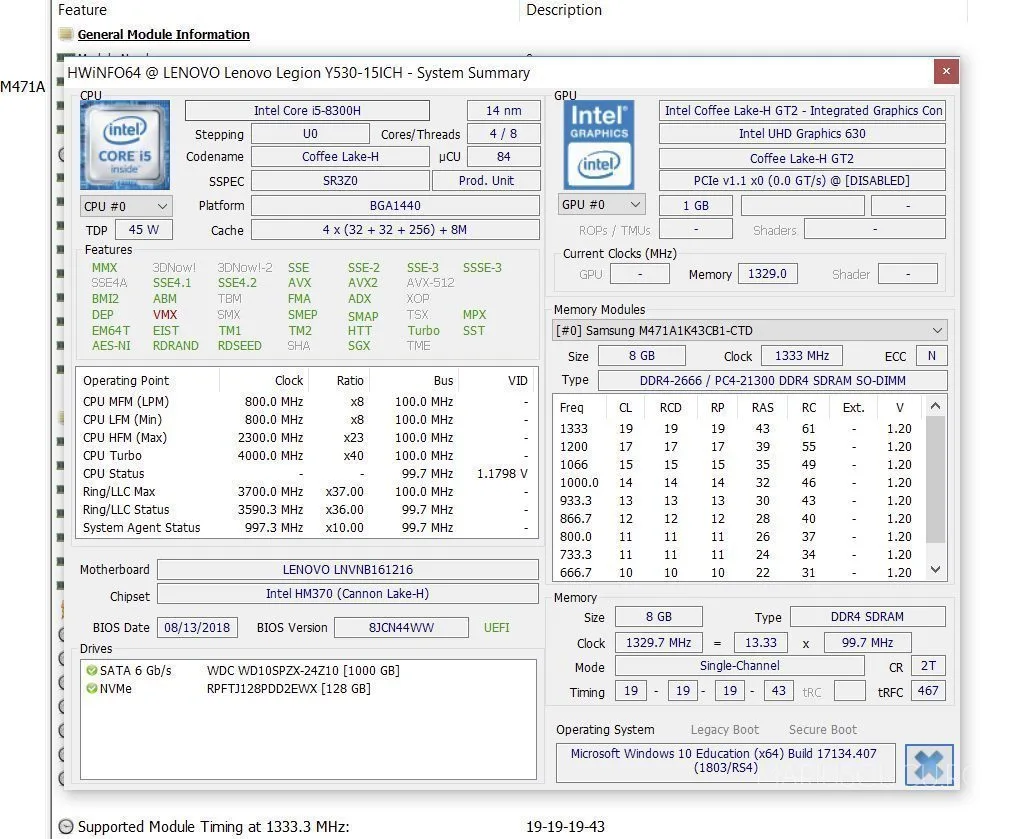Click the memory timings table scrollbar thumb

click(935, 479)
